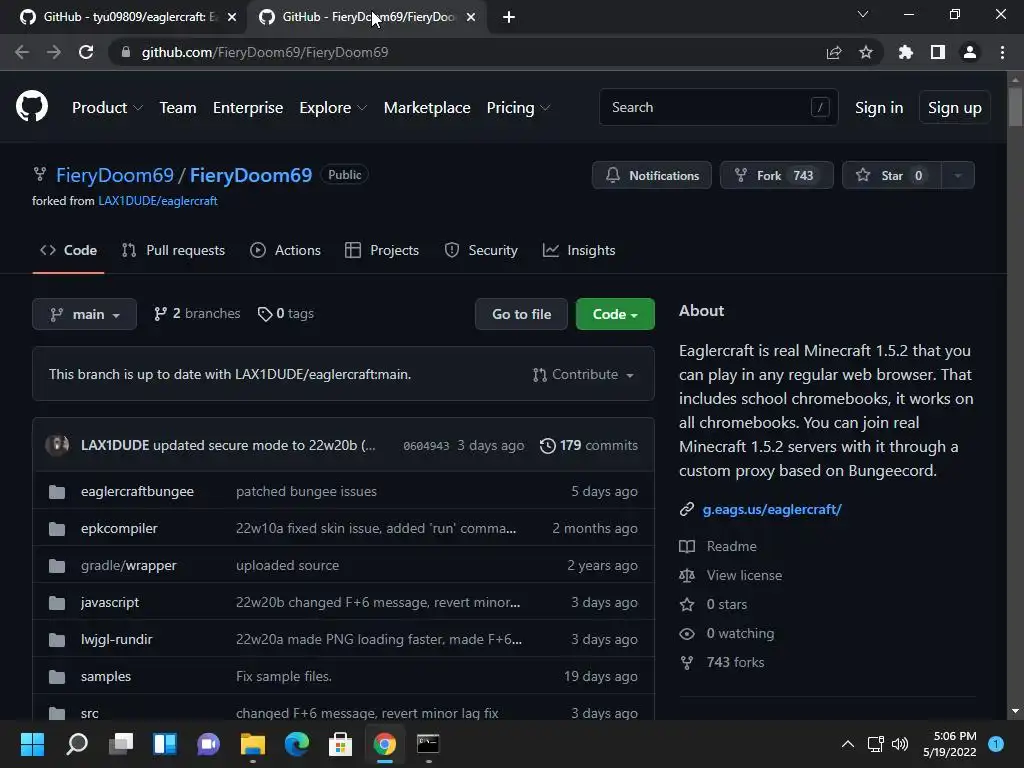Image resolution: width=1024 pixels, height=768 pixels.
Task: Click Team in top navigation
Action: [x=178, y=108]
